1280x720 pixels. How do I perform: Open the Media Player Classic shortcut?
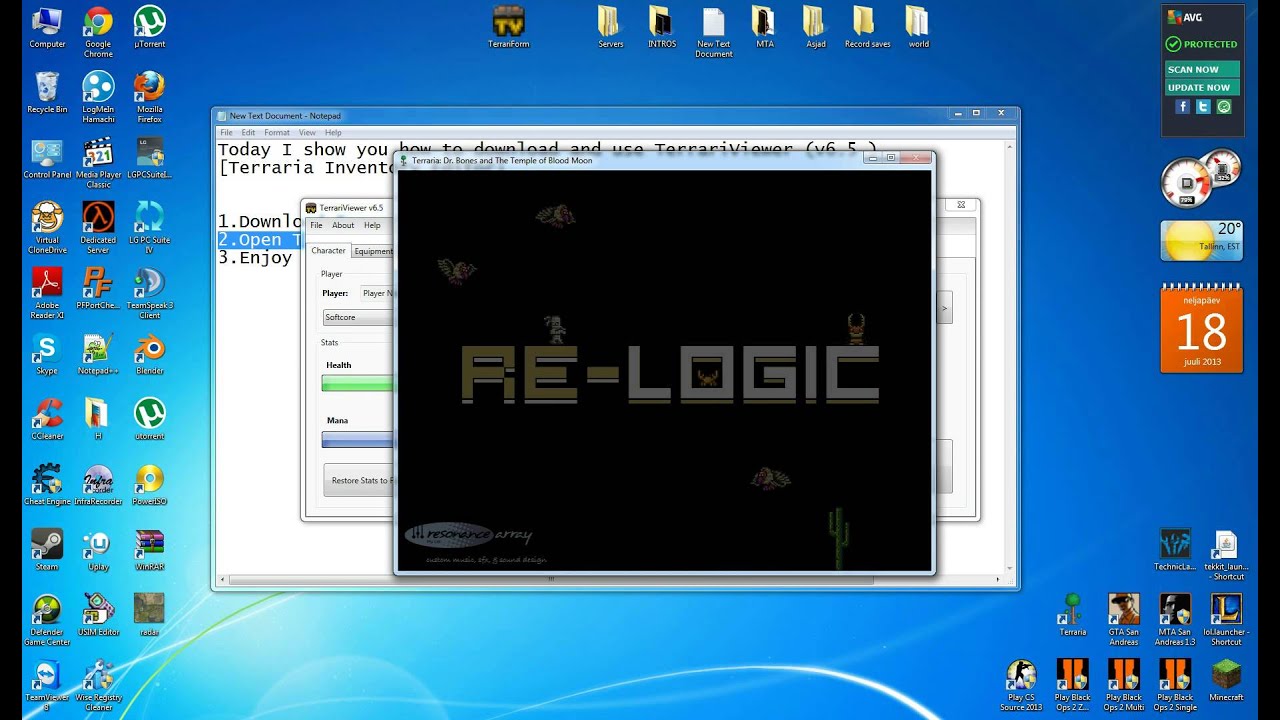[x=98, y=163]
